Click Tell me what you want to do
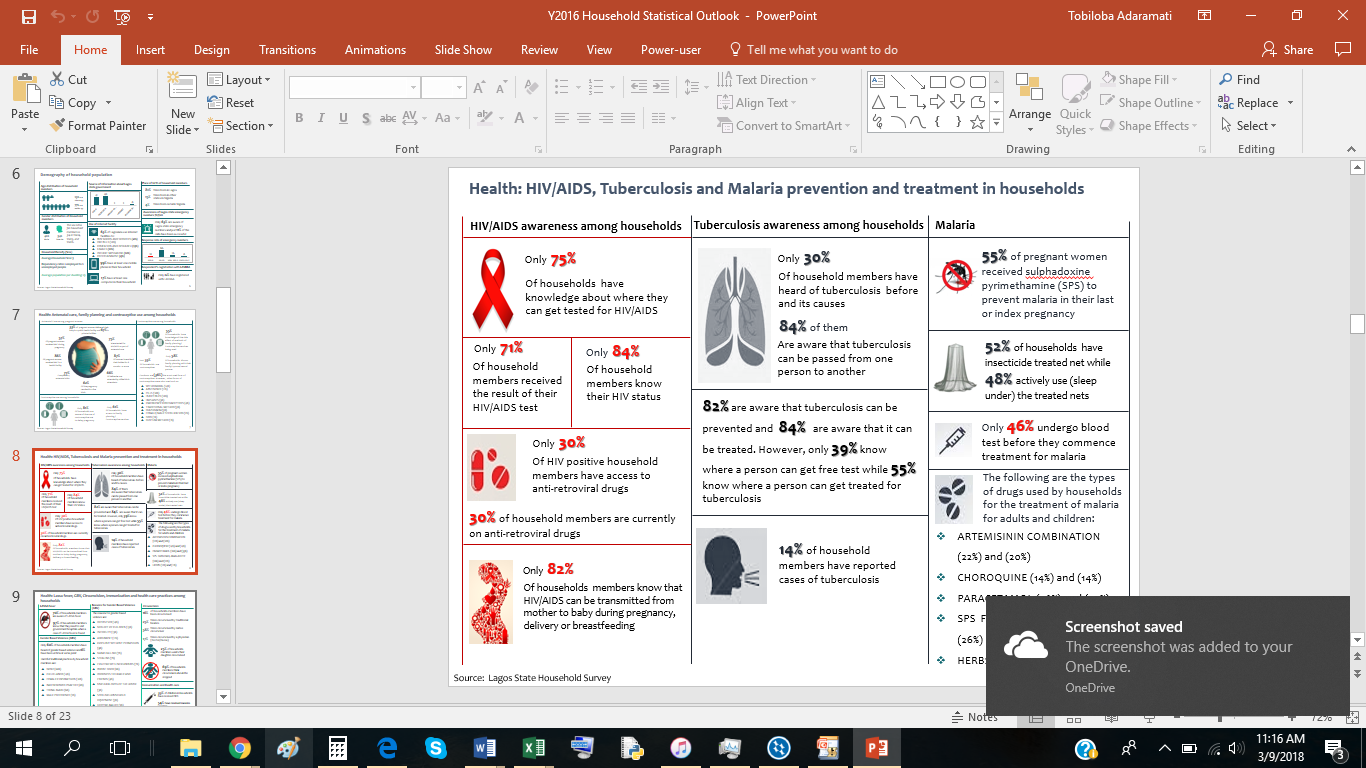Screen dimensions: 1366x768 click(812, 50)
